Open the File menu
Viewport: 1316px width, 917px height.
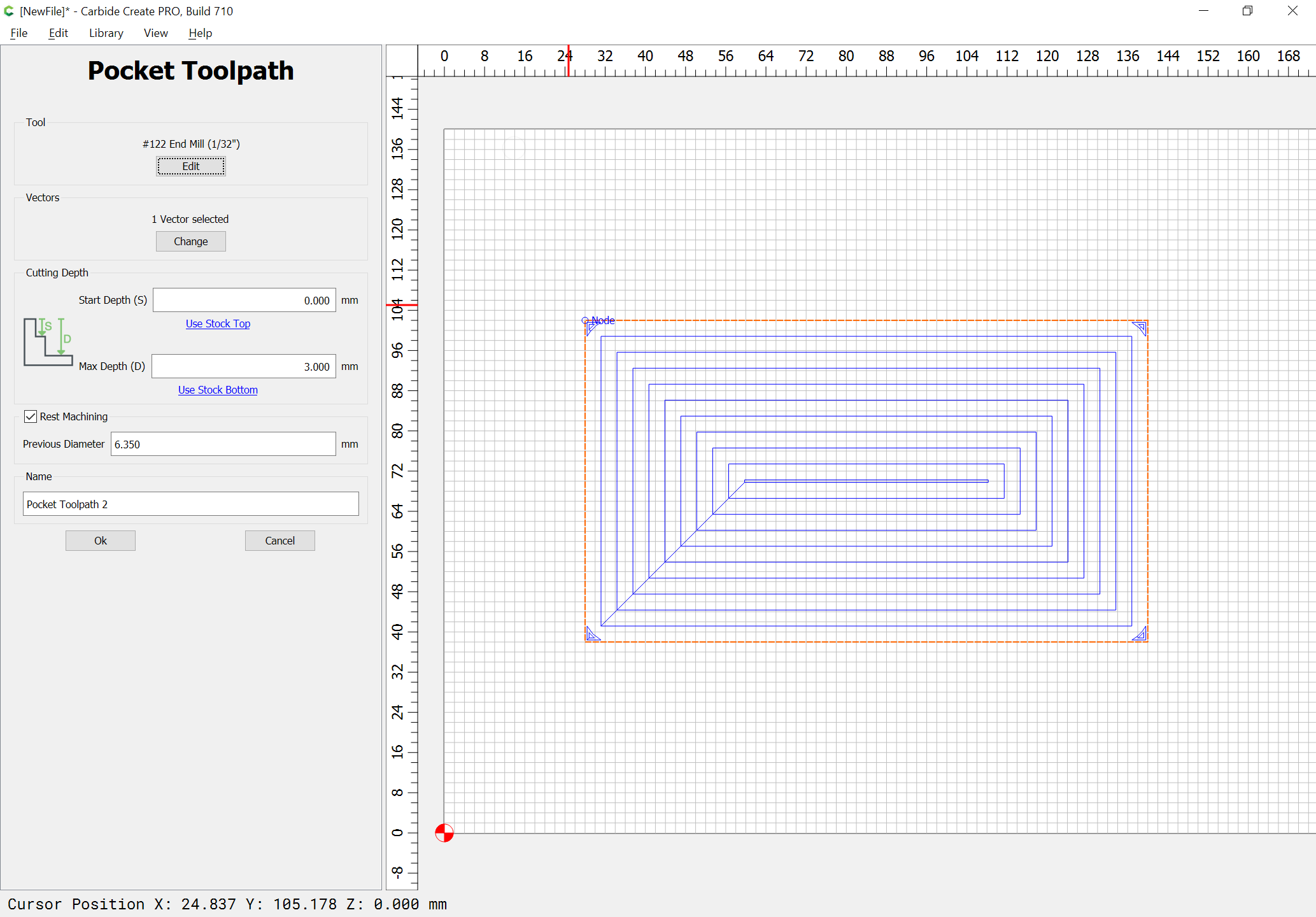pyautogui.click(x=19, y=33)
